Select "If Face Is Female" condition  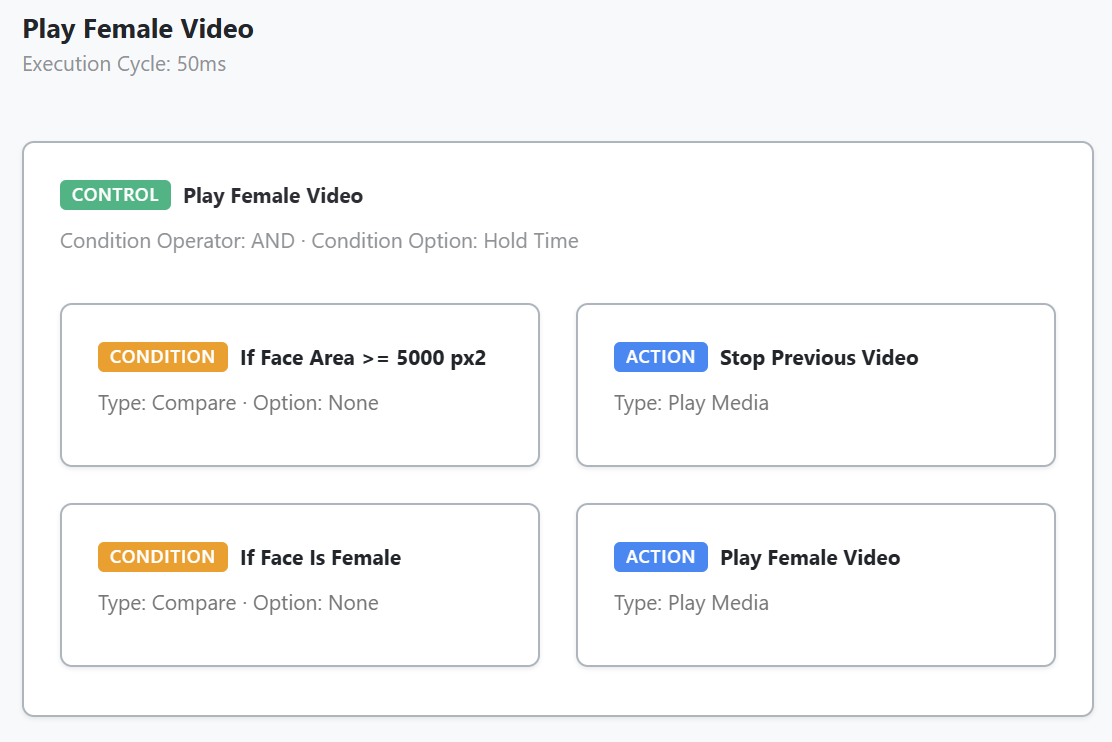point(321,558)
